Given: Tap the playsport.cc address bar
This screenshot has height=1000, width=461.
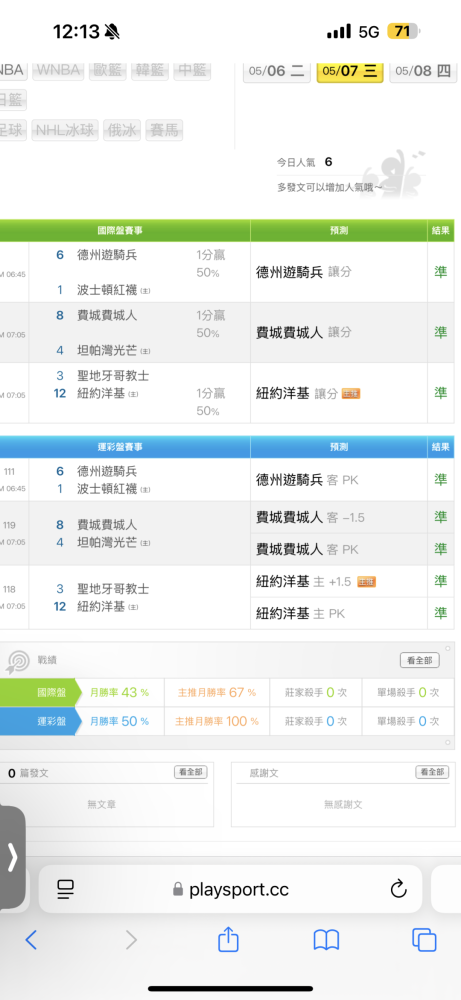Looking at the screenshot, I should pos(230,889).
